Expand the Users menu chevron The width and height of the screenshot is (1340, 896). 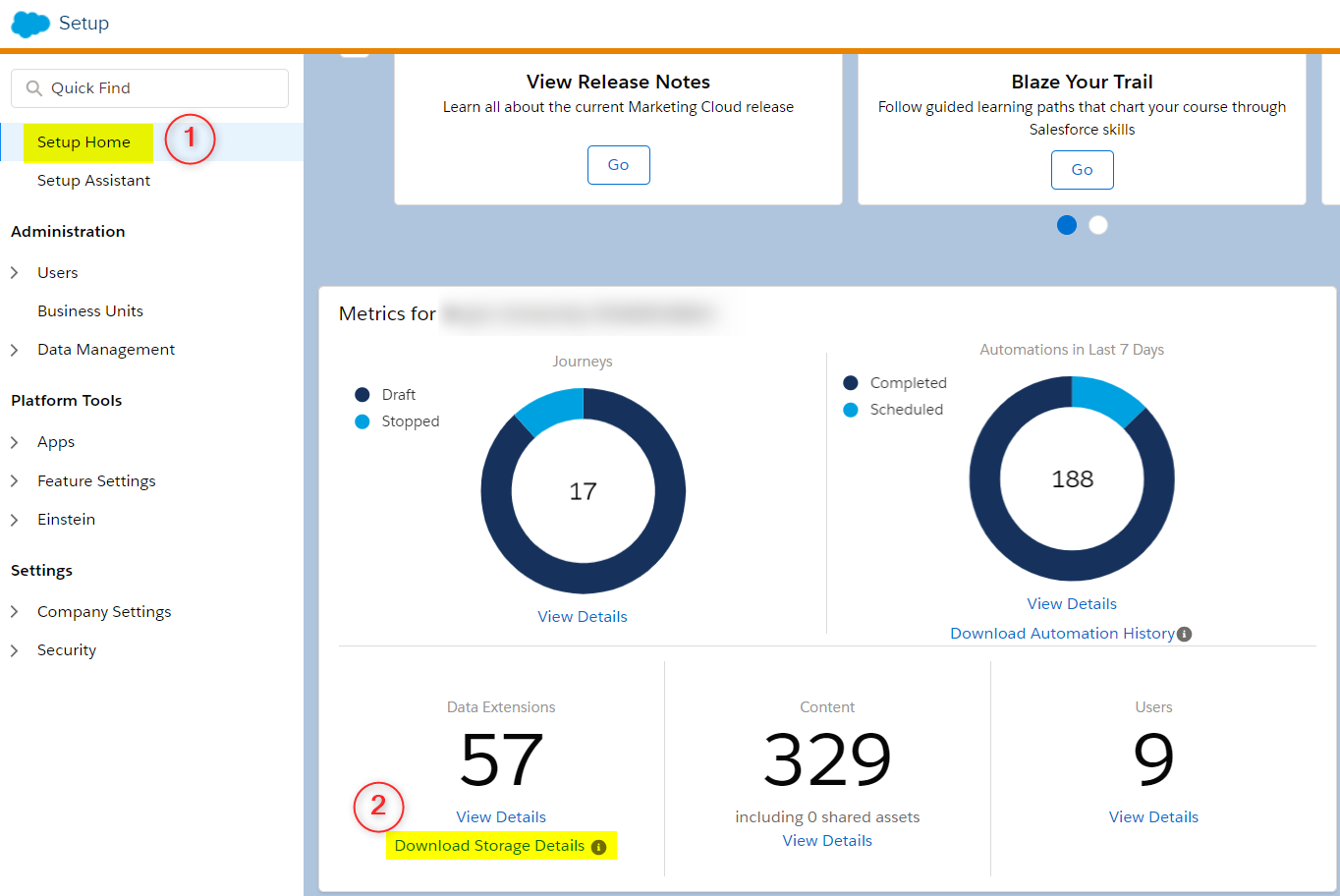[15, 273]
